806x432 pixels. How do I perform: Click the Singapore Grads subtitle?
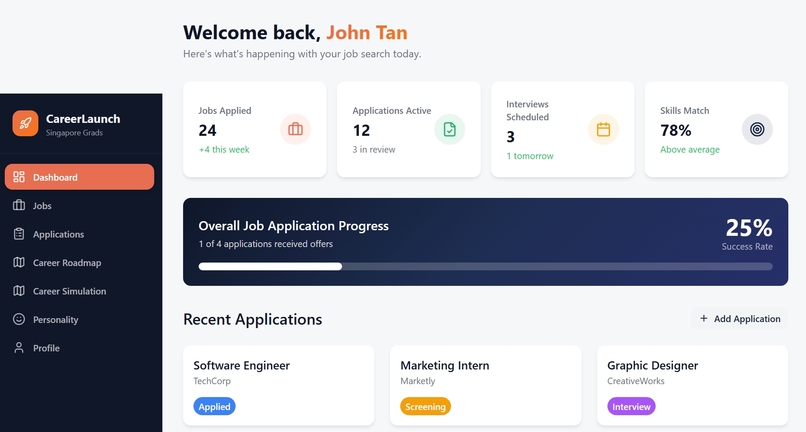[74, 133]
